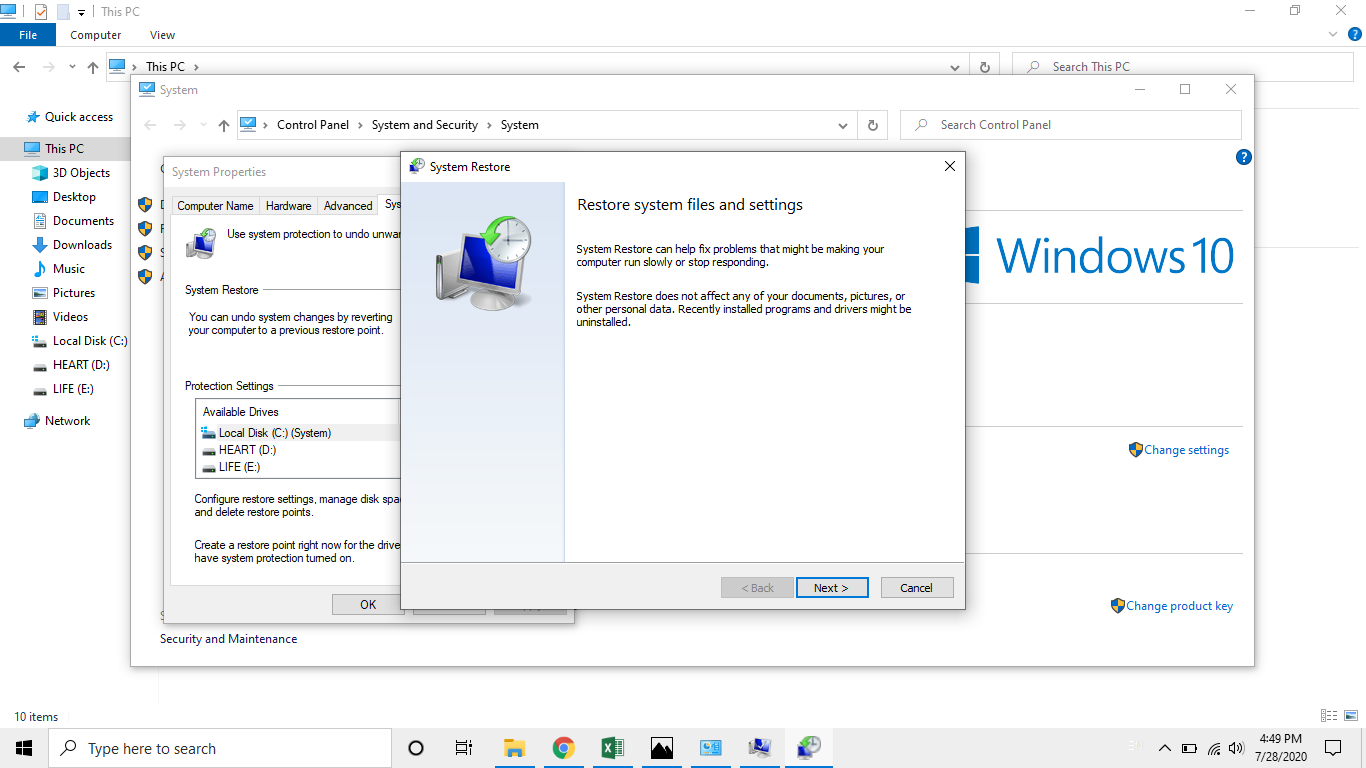Select HEART (D:) drive icon in sidebar
The width and height of the screenshot is (1366, 768).
(x=40, y=365)
